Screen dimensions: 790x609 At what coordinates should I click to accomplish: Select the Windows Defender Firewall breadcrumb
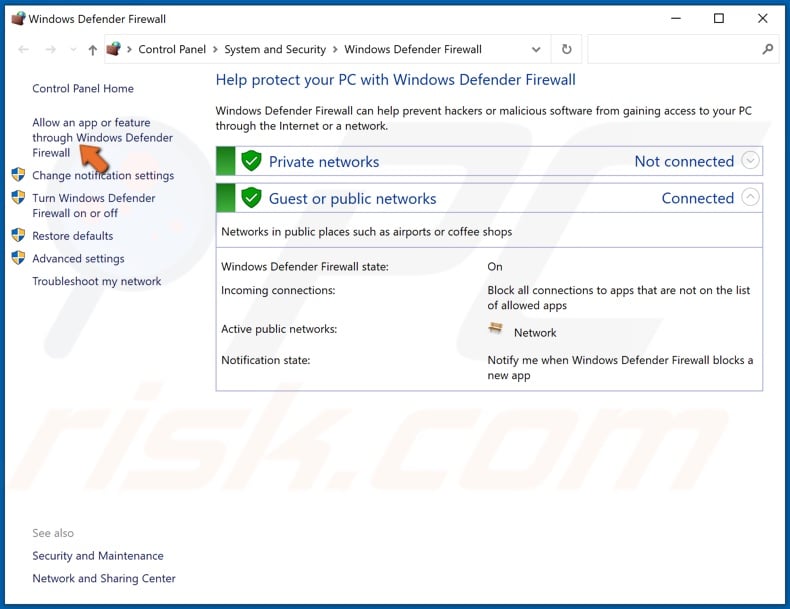[x=413, y=49]
